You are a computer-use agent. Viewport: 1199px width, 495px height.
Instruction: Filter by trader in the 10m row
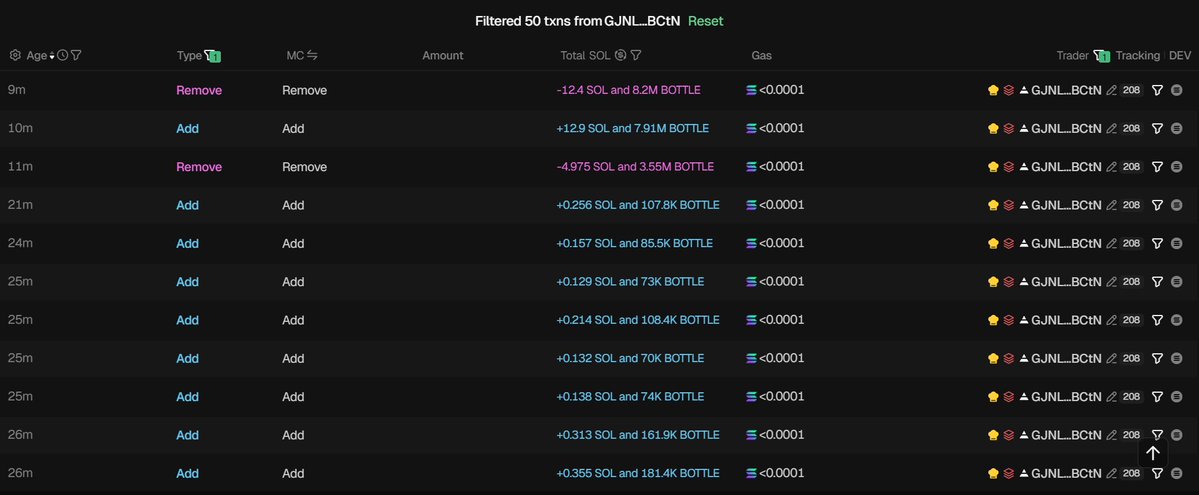(1157, 129)
